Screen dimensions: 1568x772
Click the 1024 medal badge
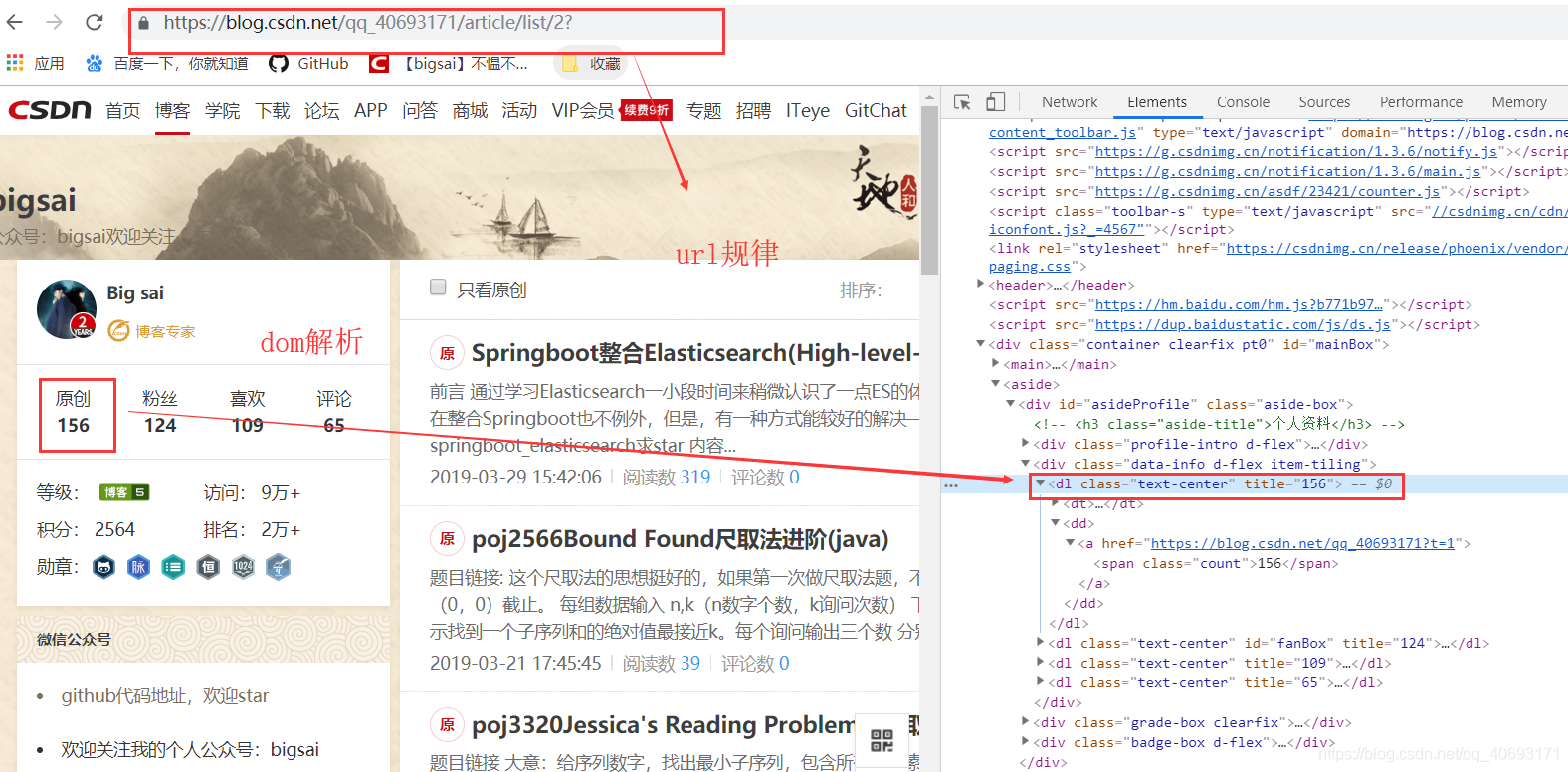click(x=243, y=567)
